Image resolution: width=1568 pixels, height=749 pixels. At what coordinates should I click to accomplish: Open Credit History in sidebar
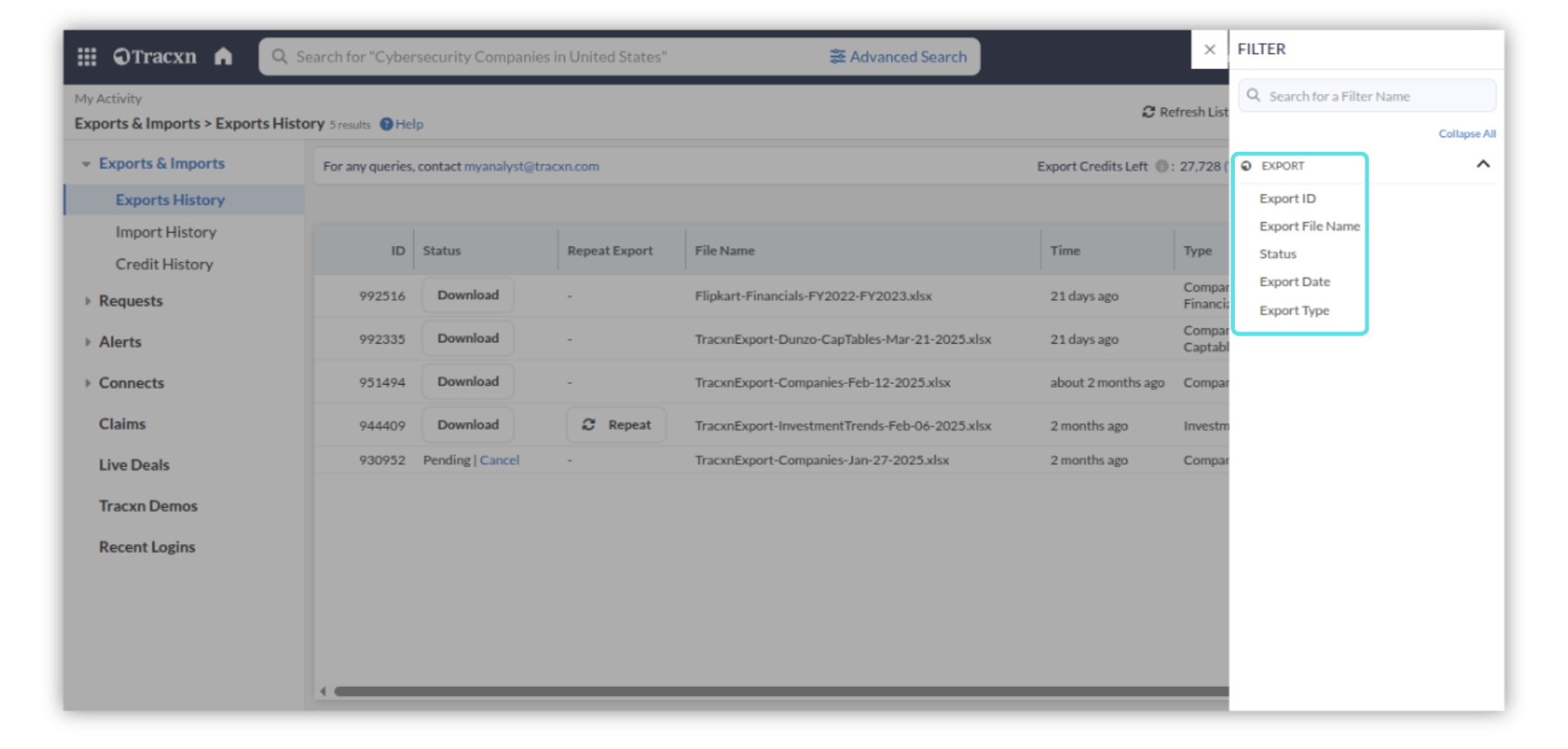[164, 265]
